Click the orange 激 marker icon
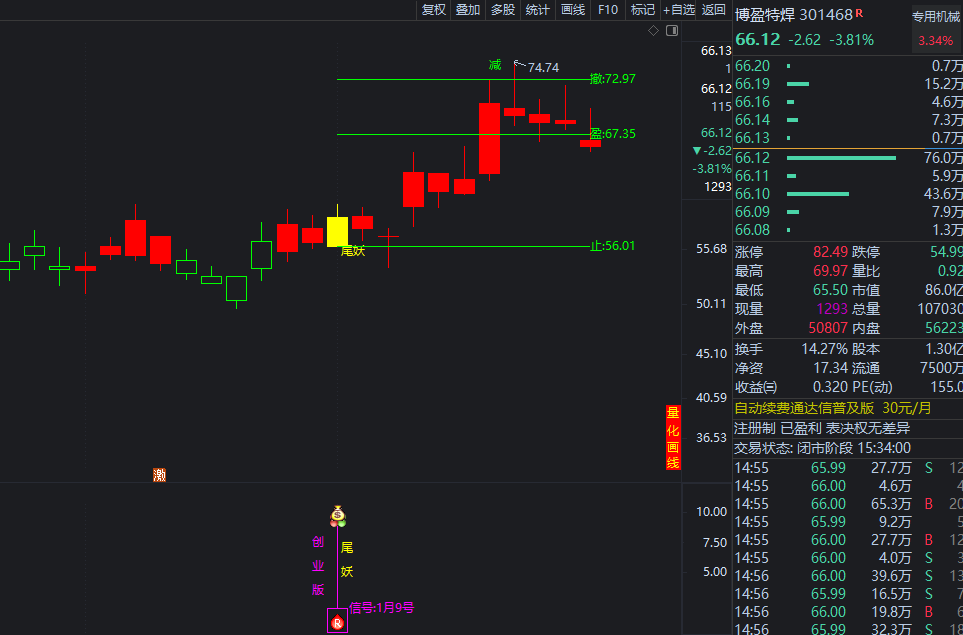 coord(159,474)
